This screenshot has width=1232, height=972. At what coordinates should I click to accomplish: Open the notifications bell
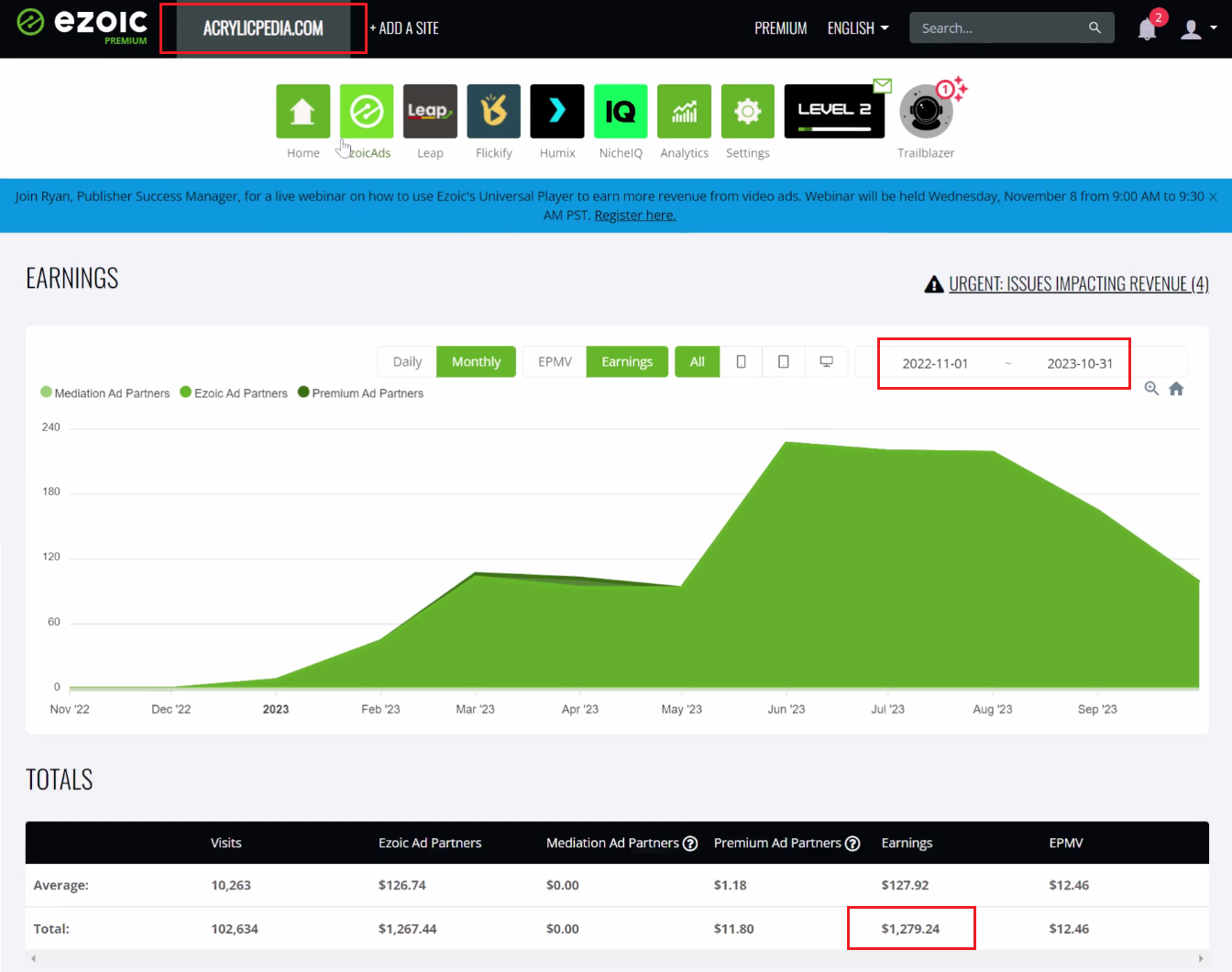coord(1147,28)
